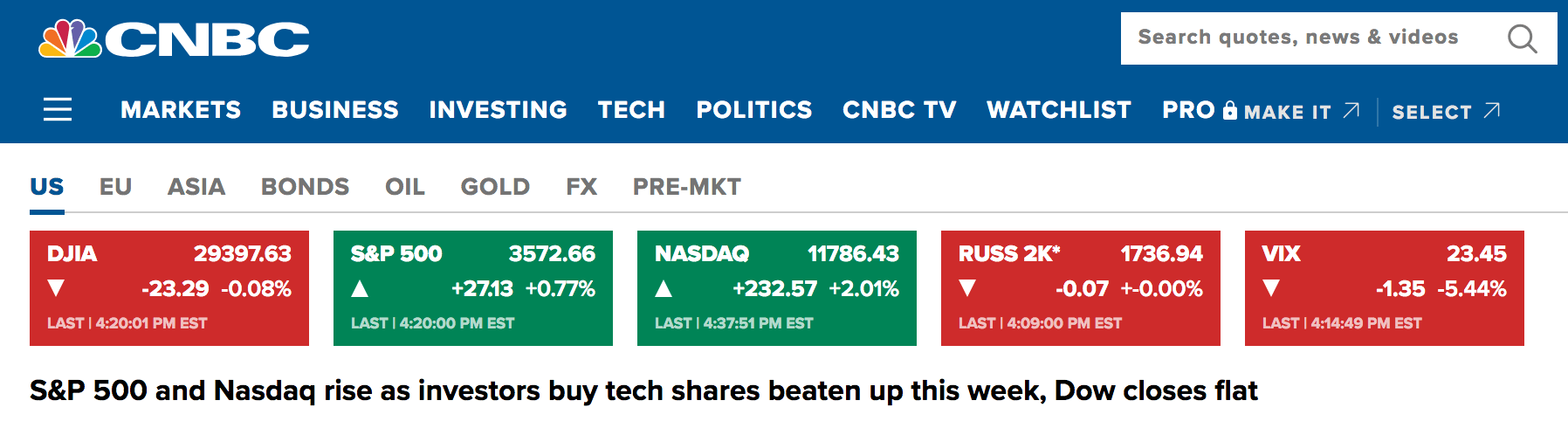1568x442 pixels.
Task: Switch to the EU markets tab
Action: pyautogui.click(x=115, y=187)
